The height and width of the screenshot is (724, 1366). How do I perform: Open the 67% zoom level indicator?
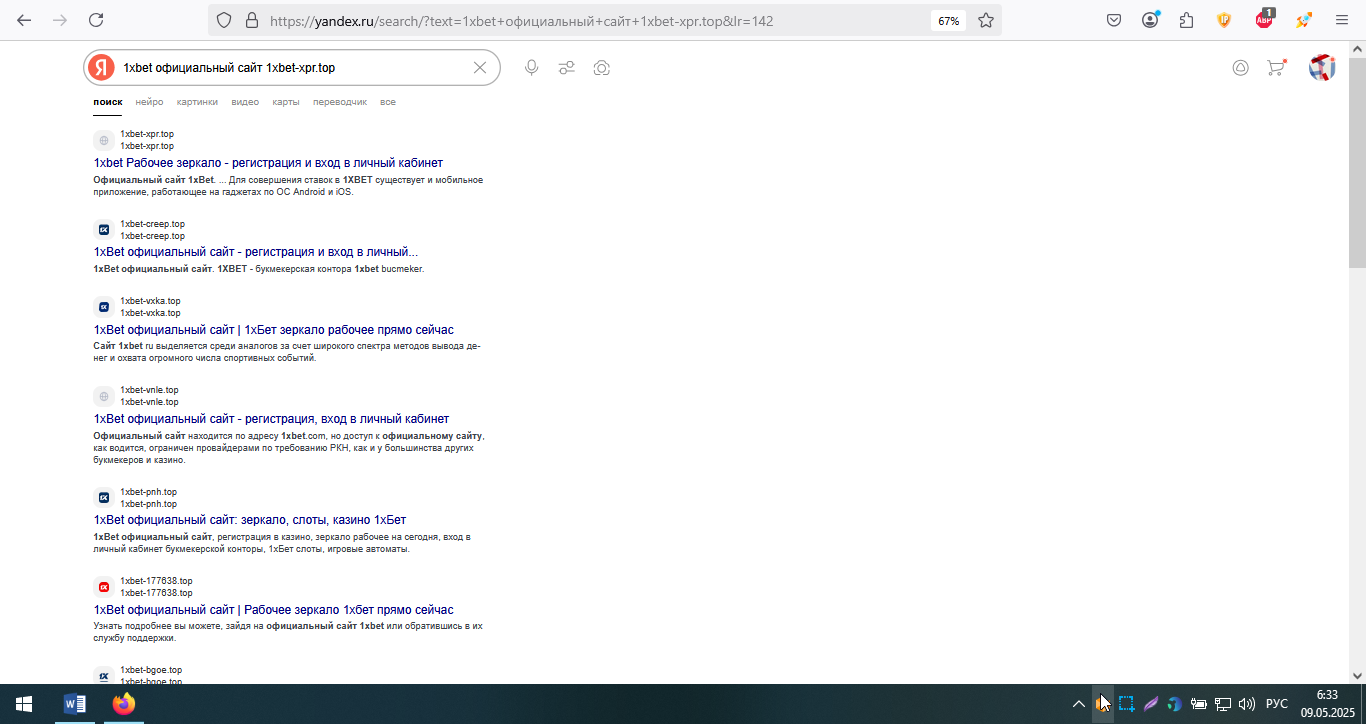click(948, 20)
